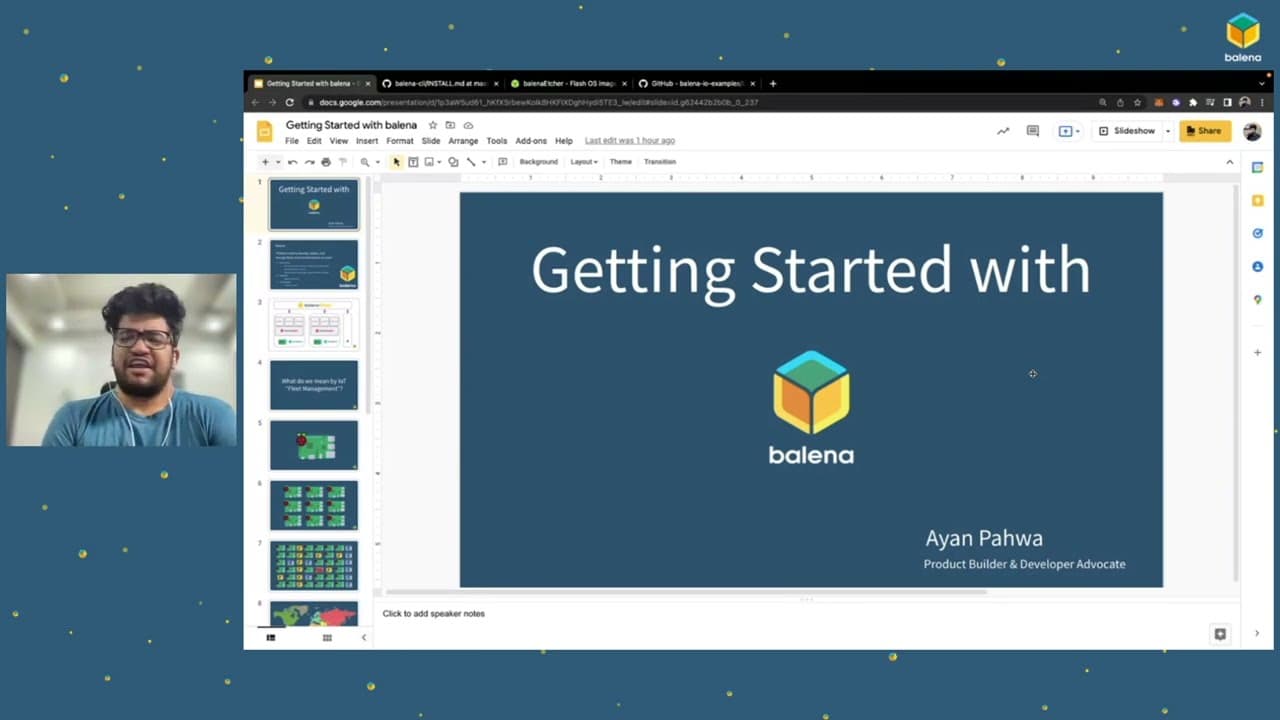
Task: Select the Text box tool
Action: click(413, 162)
